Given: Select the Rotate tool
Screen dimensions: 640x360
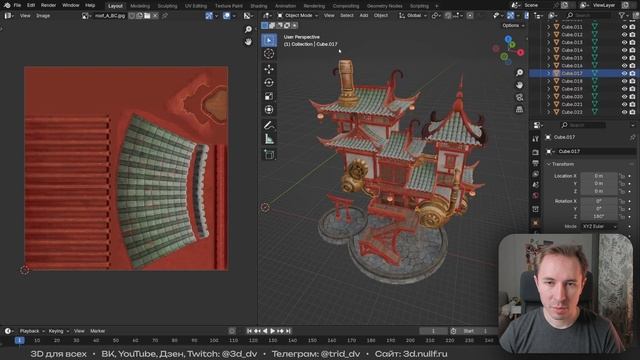Looking at the screenshot, I should (269, 82).
